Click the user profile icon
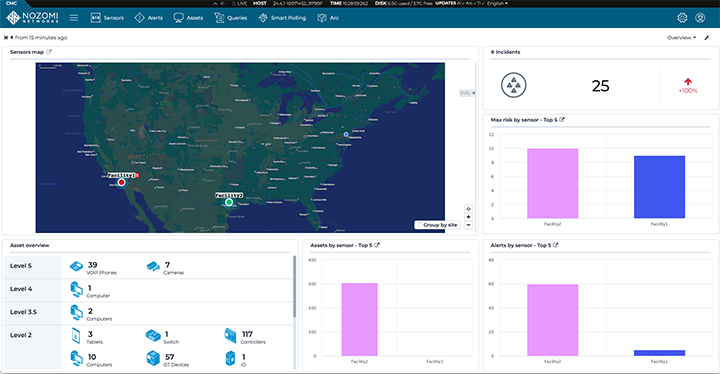This screenshot has height=374, width=720. tap(700, 18)
